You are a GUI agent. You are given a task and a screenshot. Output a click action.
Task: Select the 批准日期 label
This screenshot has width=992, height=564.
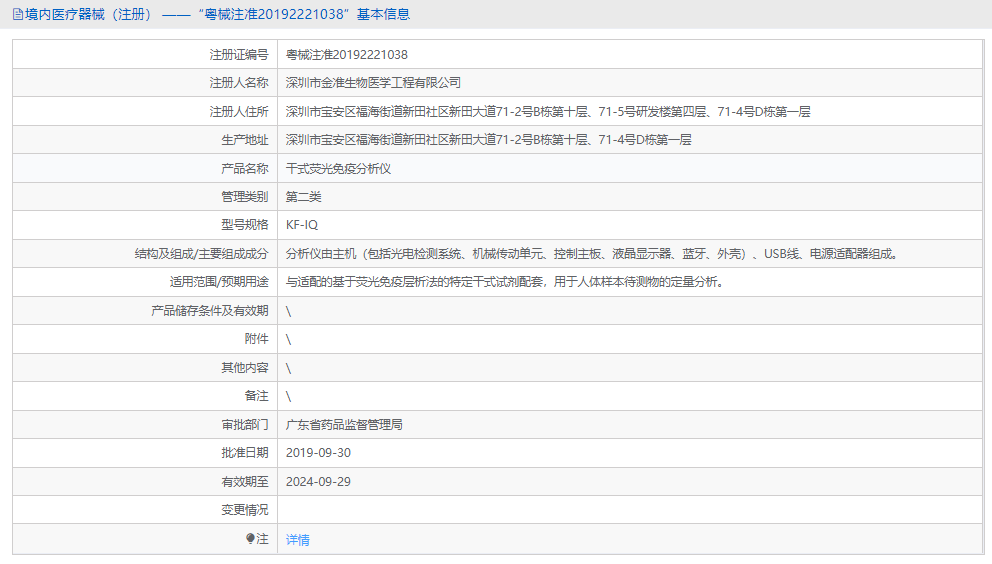click(x=245, y=453)
